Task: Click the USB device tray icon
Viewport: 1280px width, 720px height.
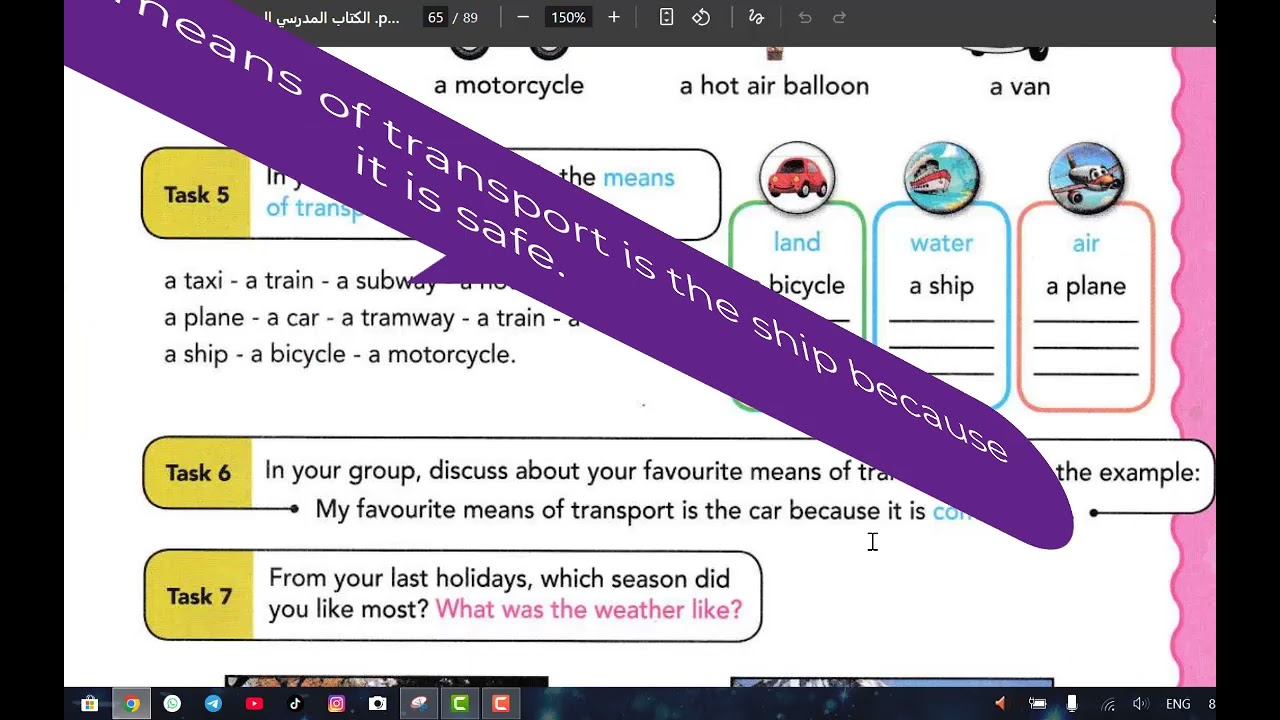Action: [1072, 704]
